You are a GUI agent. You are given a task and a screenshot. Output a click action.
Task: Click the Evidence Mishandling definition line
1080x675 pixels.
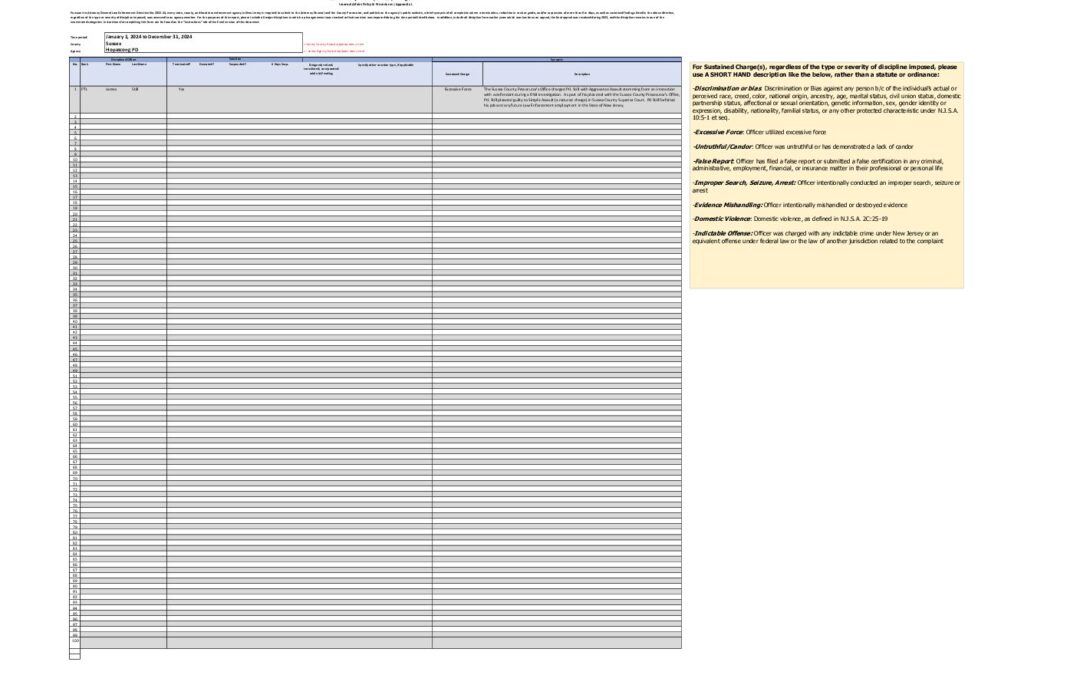point(800,204)
